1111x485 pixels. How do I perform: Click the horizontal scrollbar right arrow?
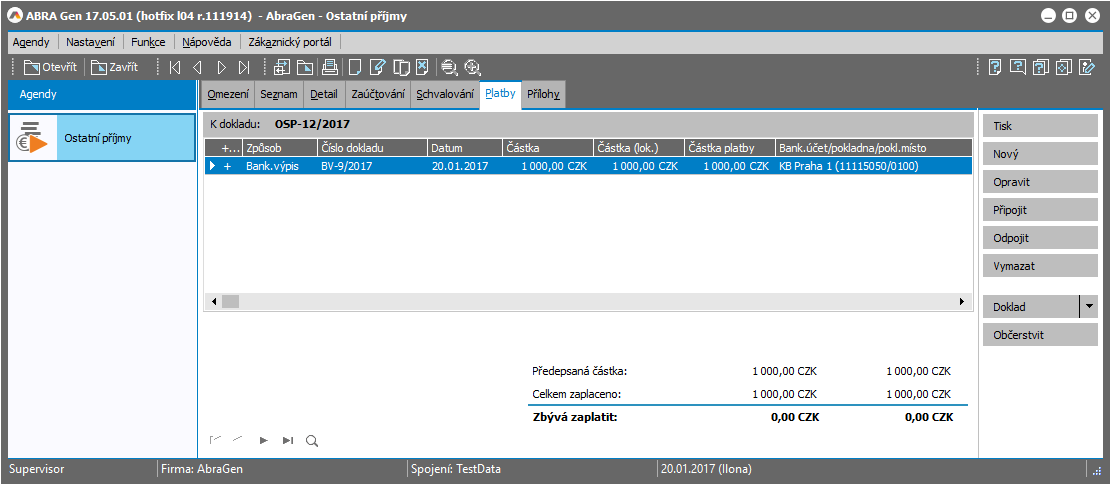[962, 301]
